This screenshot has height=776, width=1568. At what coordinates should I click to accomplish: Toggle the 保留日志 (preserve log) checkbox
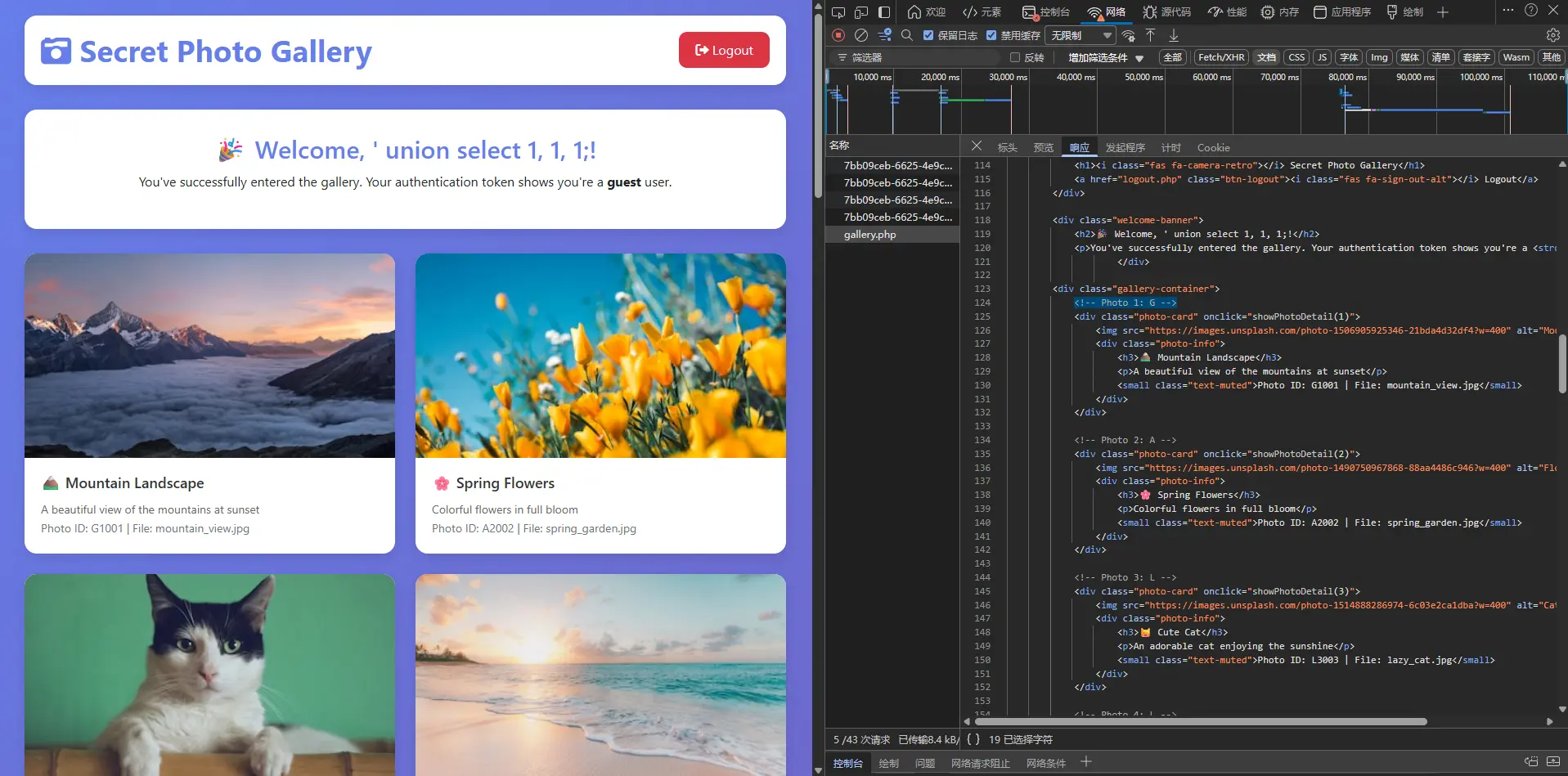coord(928,35)
